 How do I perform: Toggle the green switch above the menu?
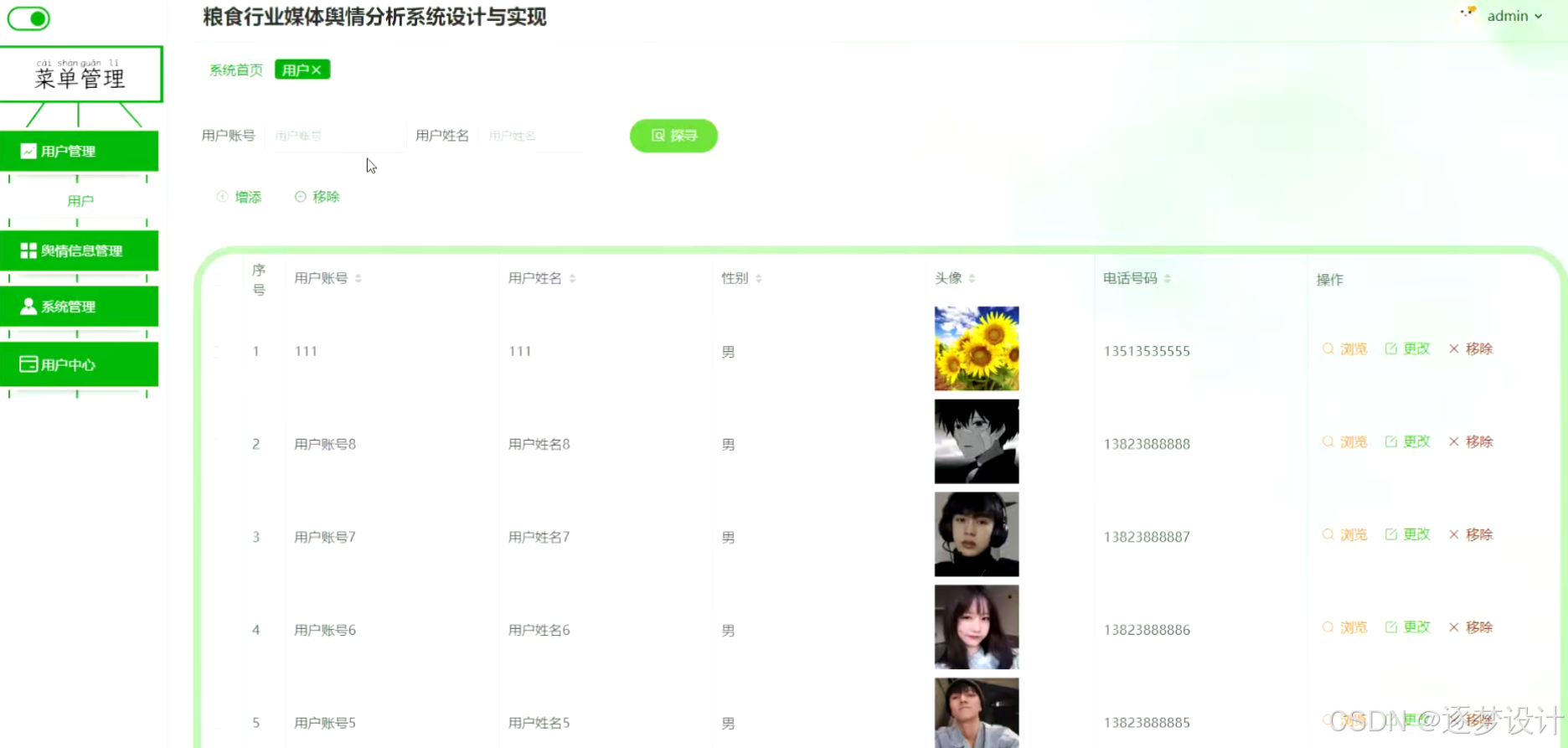click(29, 18)
